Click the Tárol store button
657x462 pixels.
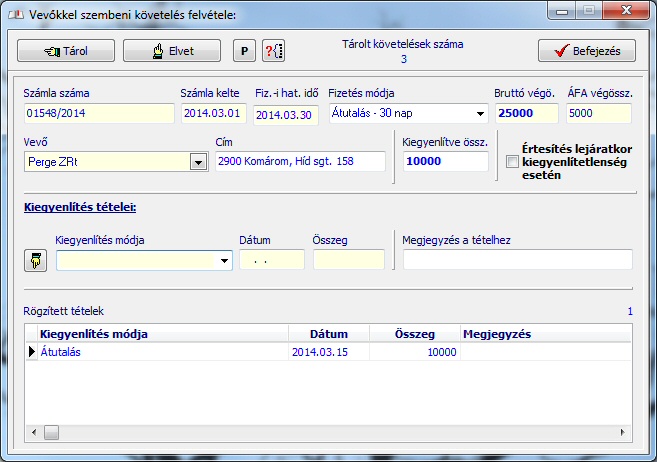pyautogui.click(x=66, y=51)
